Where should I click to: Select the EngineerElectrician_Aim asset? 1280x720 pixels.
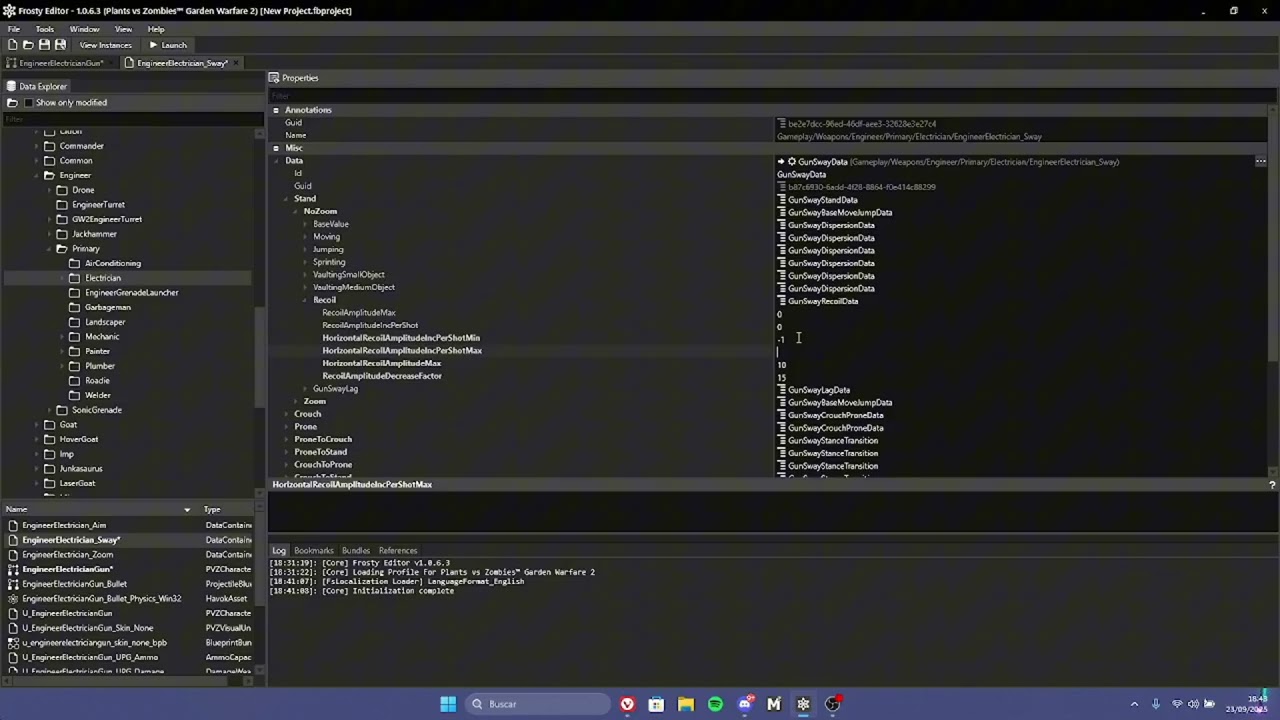click(x=64, y=525)
